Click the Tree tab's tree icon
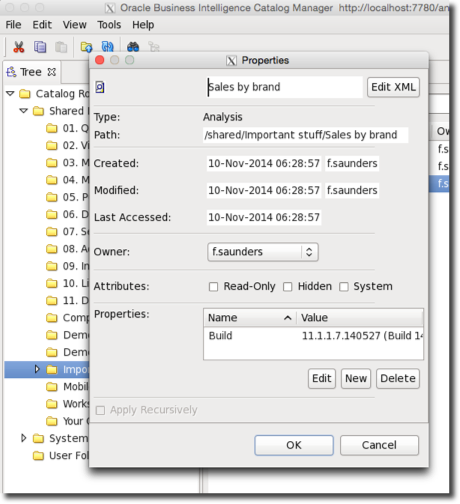The height and width of the screenshot is (504, 460). tap(11, 72)
